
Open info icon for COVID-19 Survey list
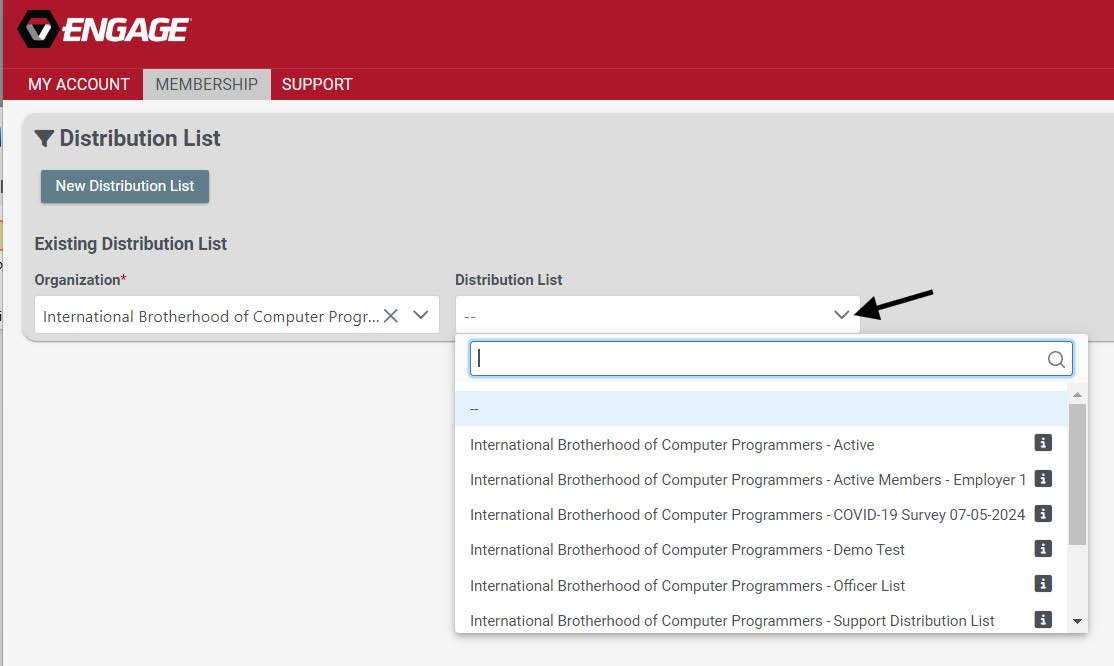click(x=1043, y=513)
